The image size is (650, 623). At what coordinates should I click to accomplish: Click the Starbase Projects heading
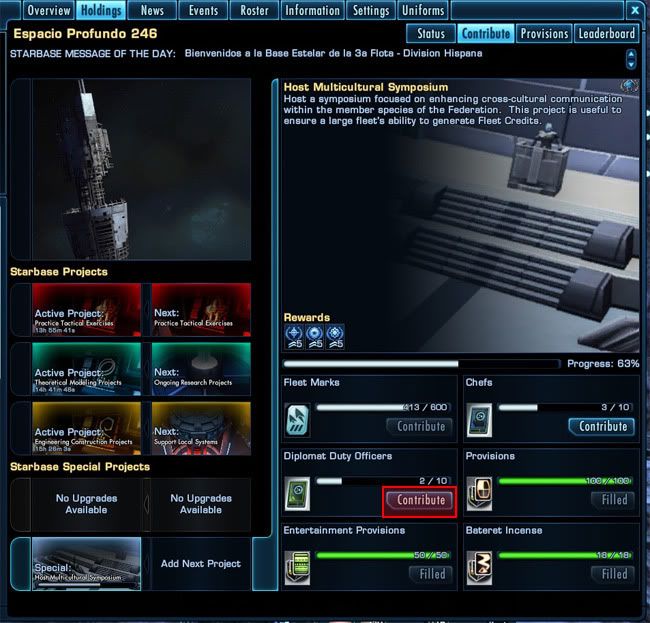(x=59, y=272)
